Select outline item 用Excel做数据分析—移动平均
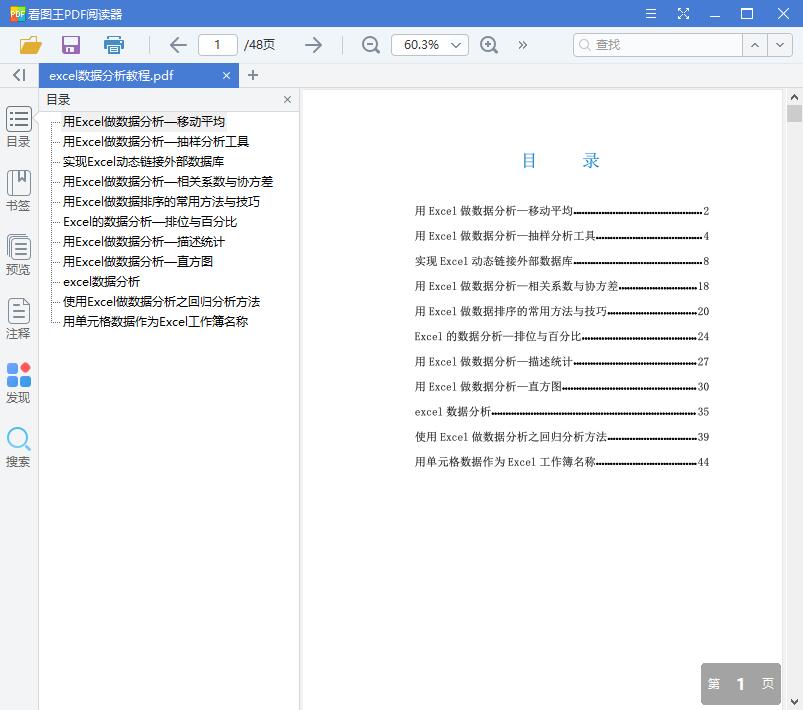The image size is (803, 710). (x=144, y=122)
